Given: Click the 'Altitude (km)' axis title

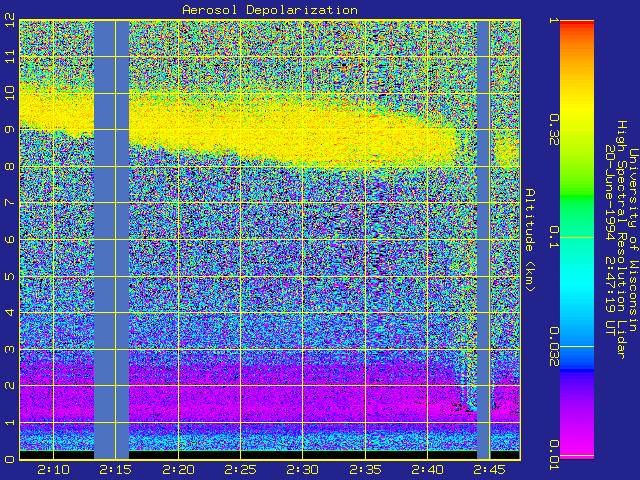Looking at the screenshot, I should pyautogui.click(x=530, y=240).
